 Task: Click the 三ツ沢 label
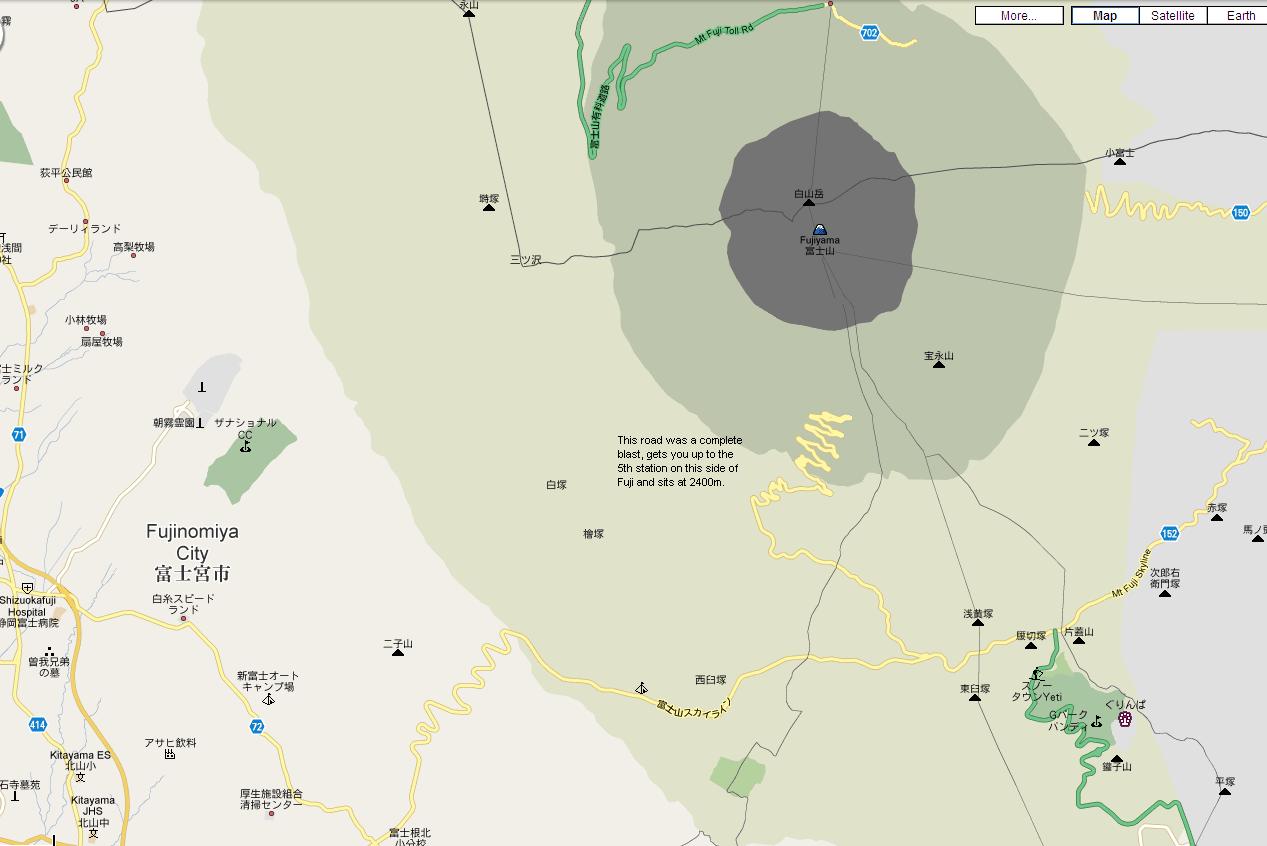(525, 260)
